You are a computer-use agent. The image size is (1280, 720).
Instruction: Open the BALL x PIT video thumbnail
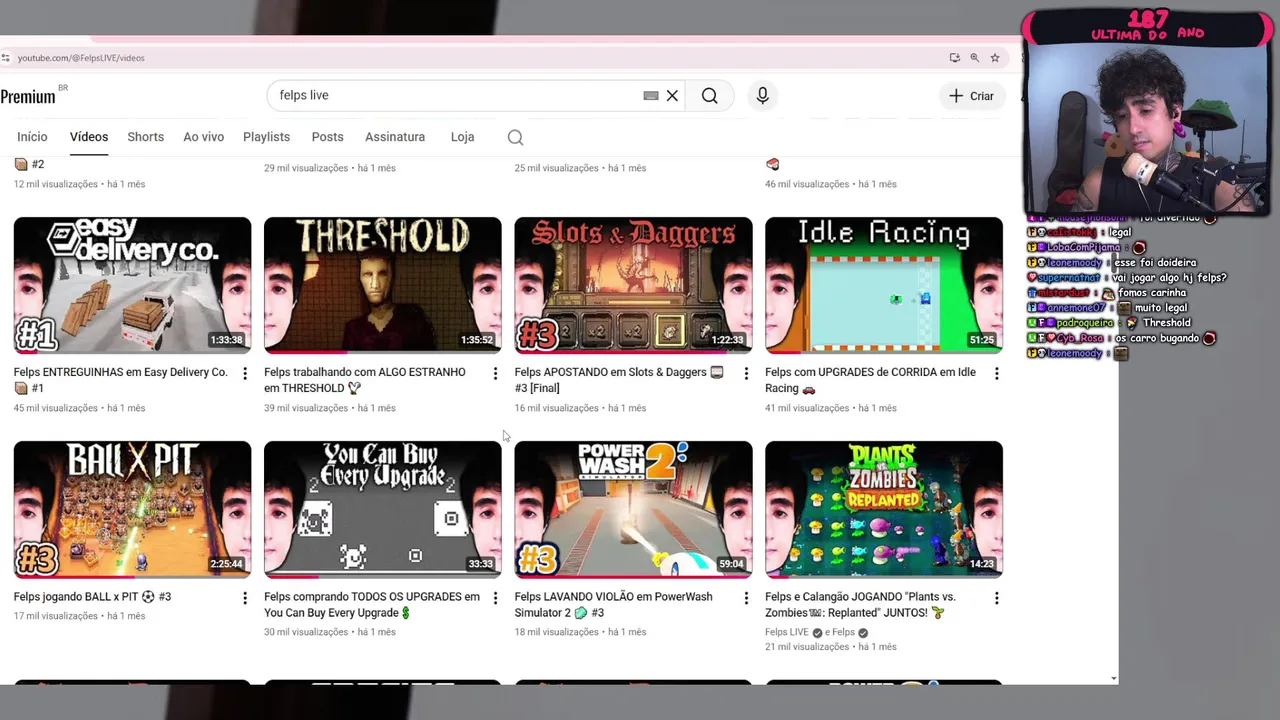coord(132,509)
